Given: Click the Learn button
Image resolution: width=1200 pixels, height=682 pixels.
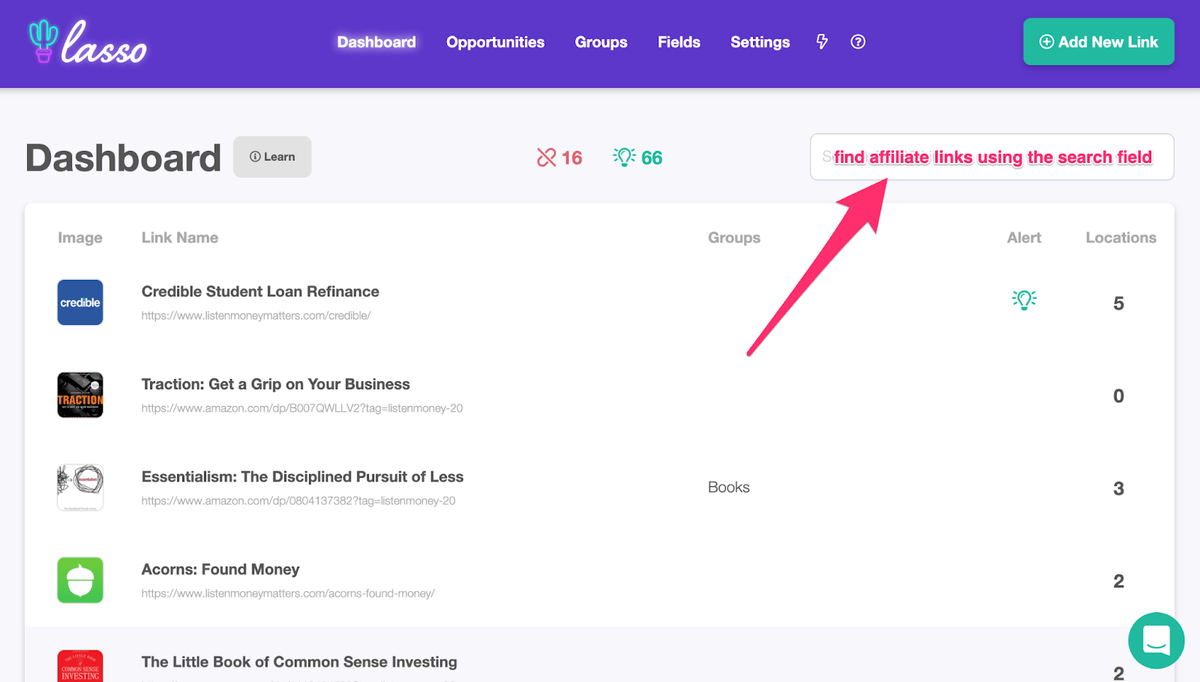Looking at the screenshot, I should pos(272,157).
